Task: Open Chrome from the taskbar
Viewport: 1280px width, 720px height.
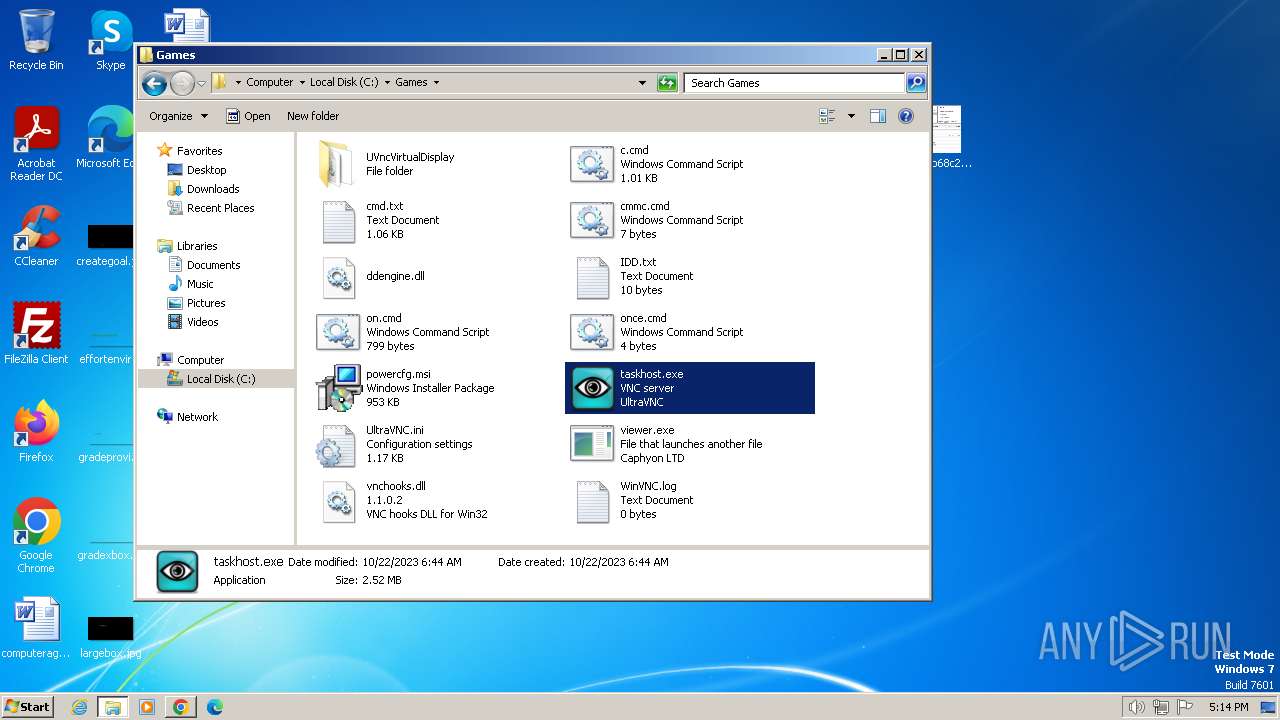Action: pos(180,707)
